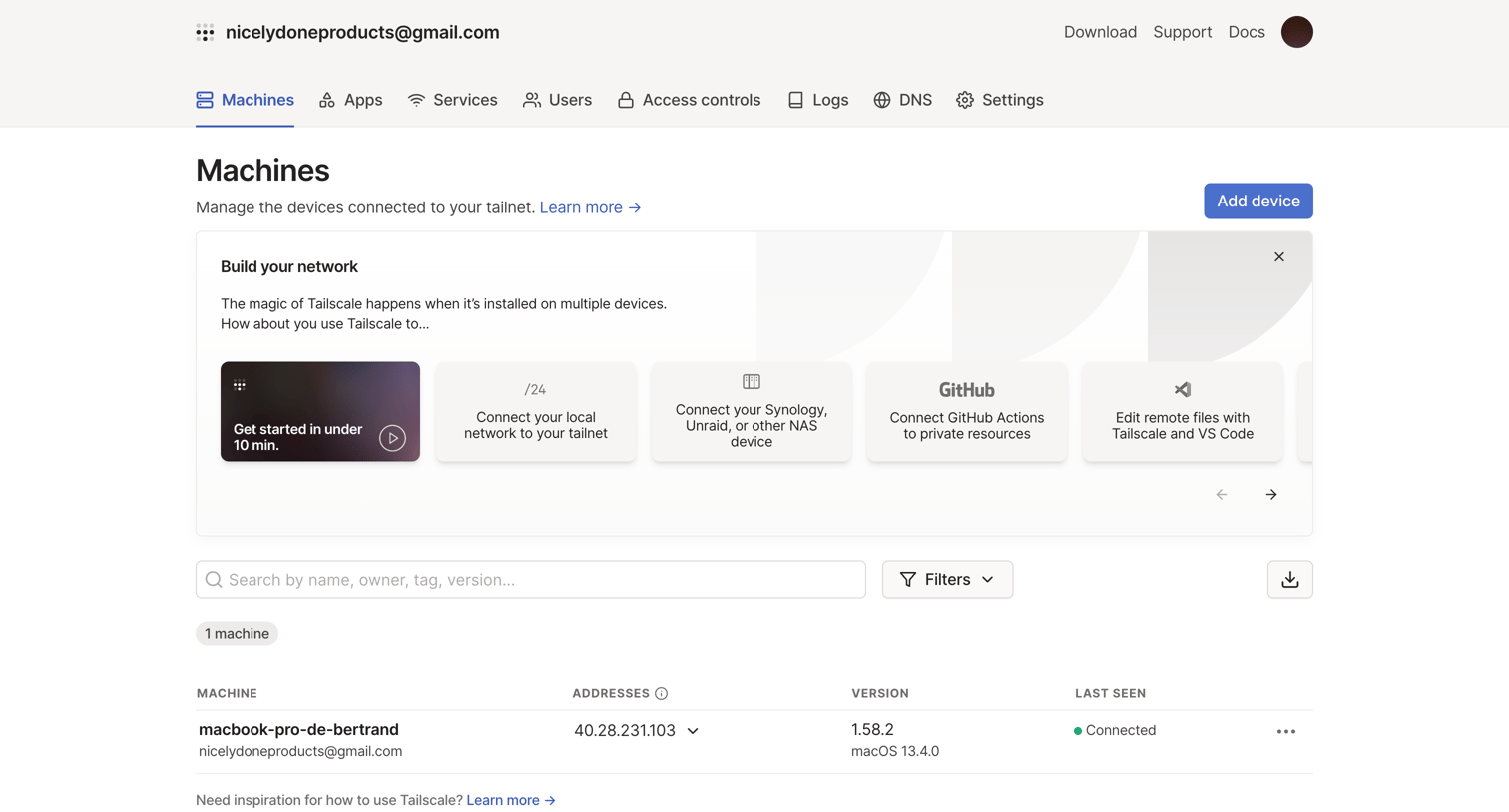Select the Synology, Unraid, NAS device card
Viewport: 1509px width, 812px height.
pyautogui.click(x=752, y=412)
